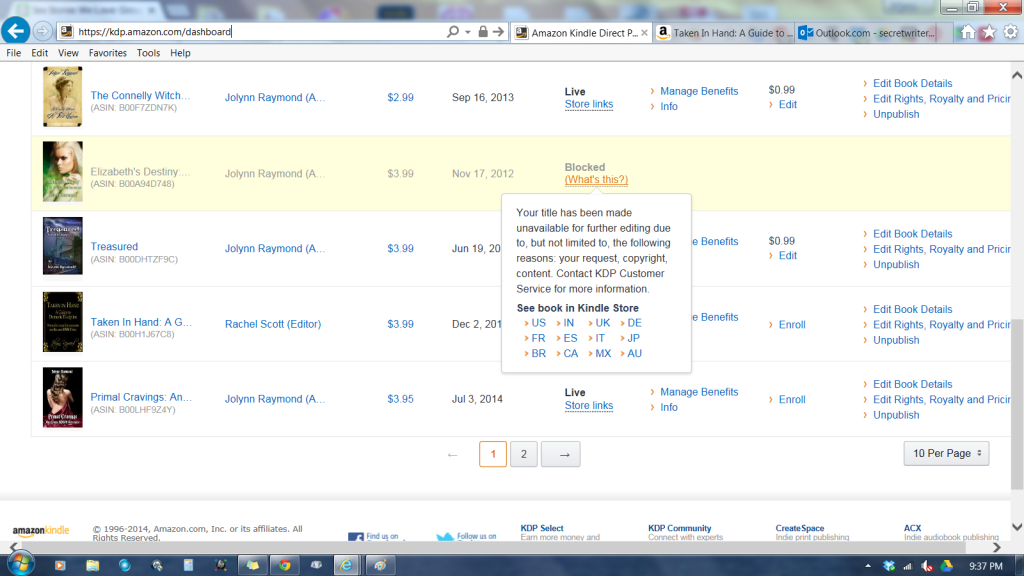
Task: Switch to Taken In Hand Amazon tab
Action: click(x=724, y=33)
